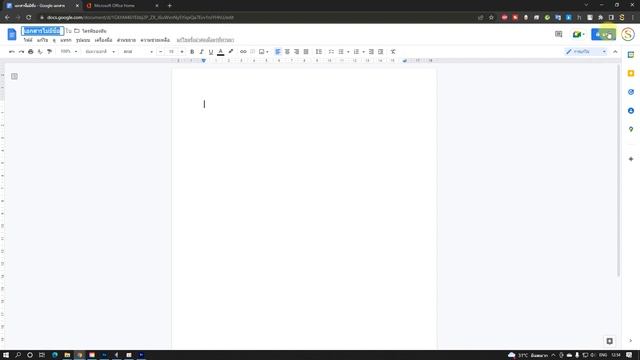Click the add comment icon in toolbar
The image size is (640, 360).
coord(253,52)
